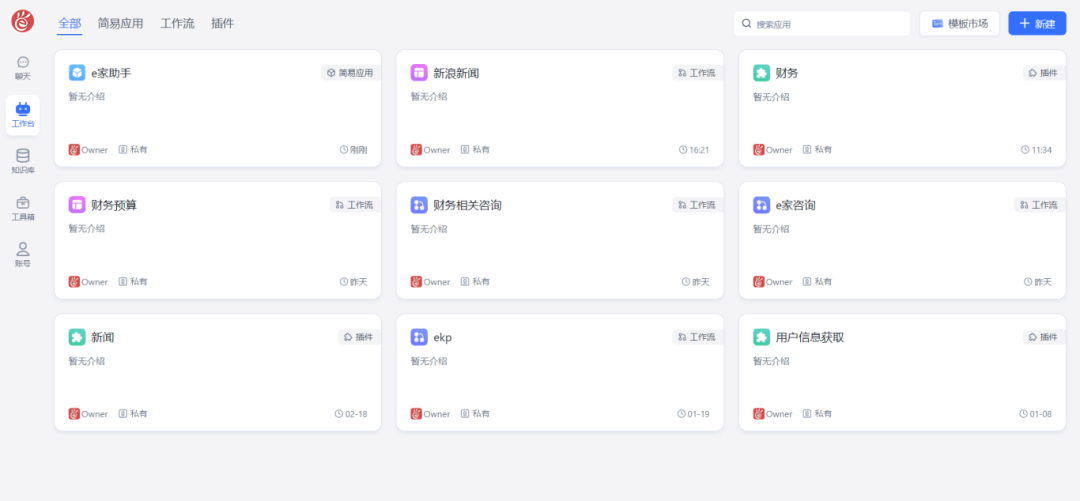1080x501 pixels.
Task: Click the Owner avatar on e家咨询 card
Action: (759, 282)
